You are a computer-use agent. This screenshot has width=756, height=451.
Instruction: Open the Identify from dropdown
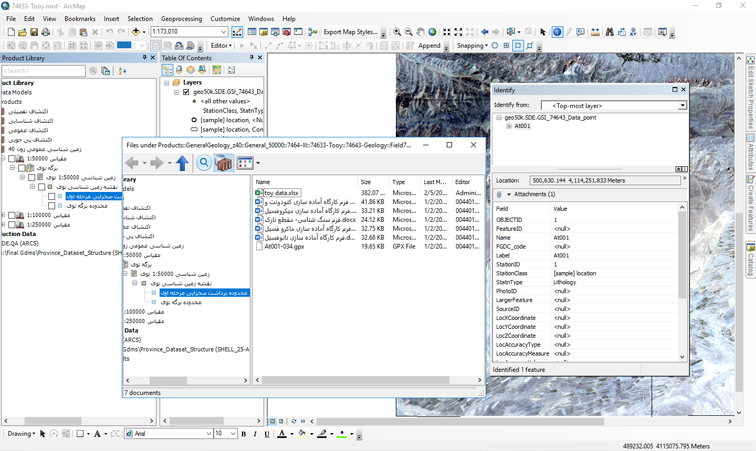[x=682, y=106]
